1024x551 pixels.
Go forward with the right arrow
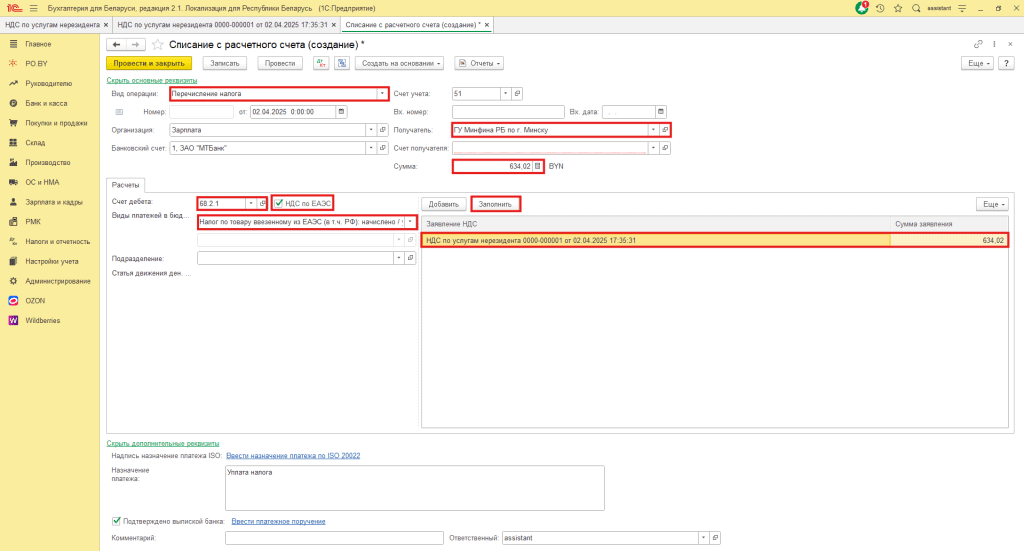coord(135,44)
